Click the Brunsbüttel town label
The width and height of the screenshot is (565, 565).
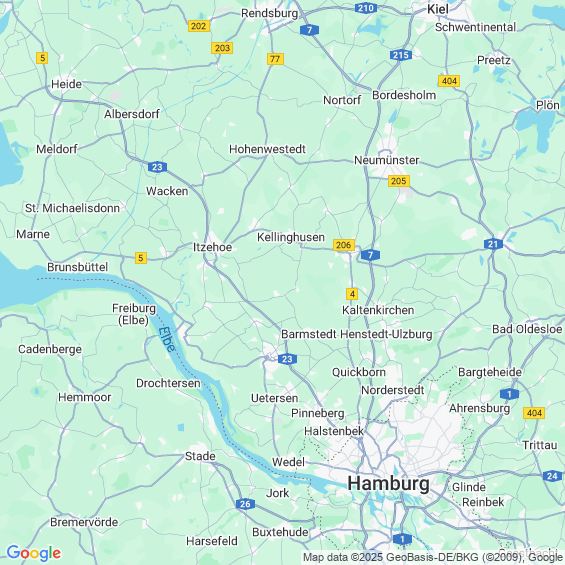pyautogui.click(x=77, y=267)
